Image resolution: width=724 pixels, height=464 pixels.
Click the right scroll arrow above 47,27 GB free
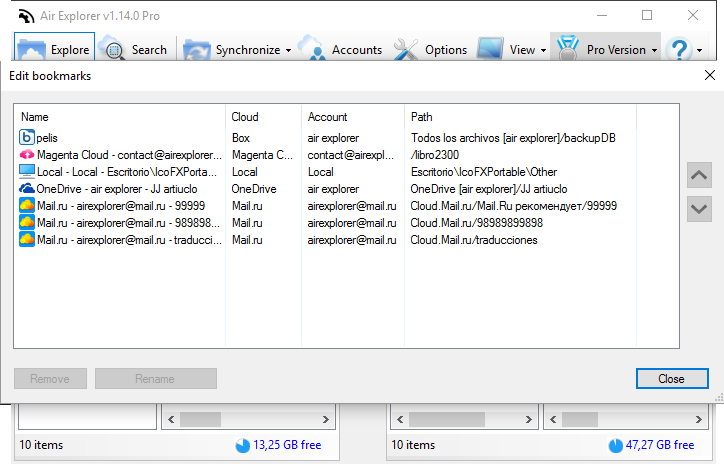pos(699,419)
